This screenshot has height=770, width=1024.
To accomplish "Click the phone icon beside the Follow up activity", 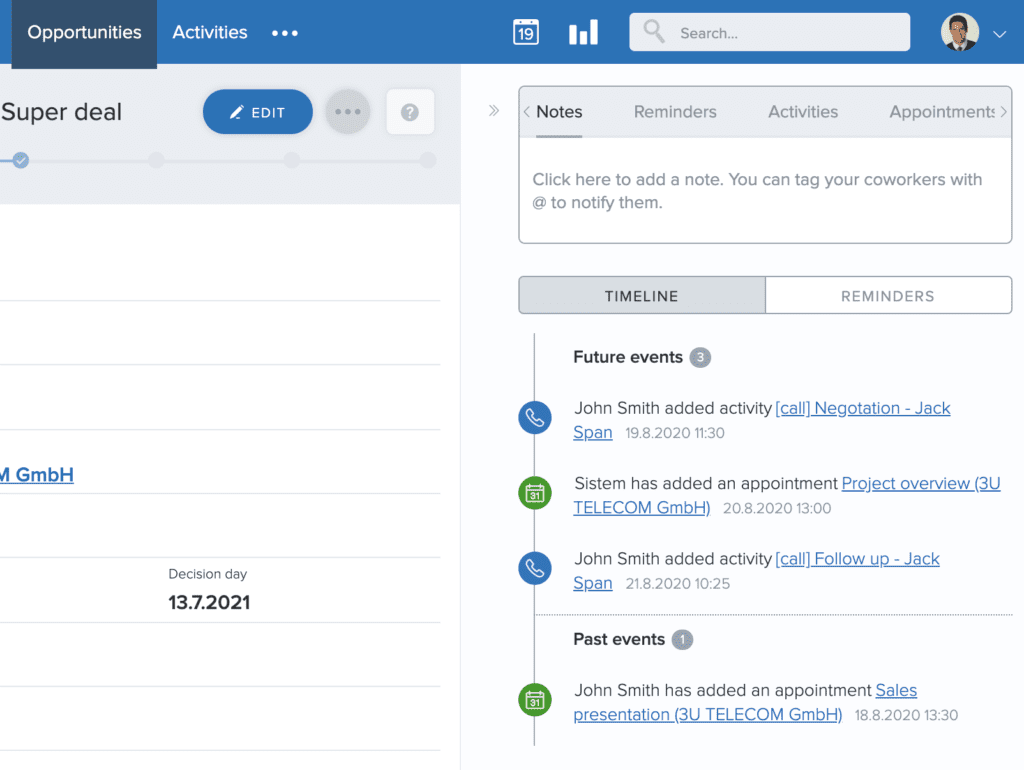I will coord(534,568).
